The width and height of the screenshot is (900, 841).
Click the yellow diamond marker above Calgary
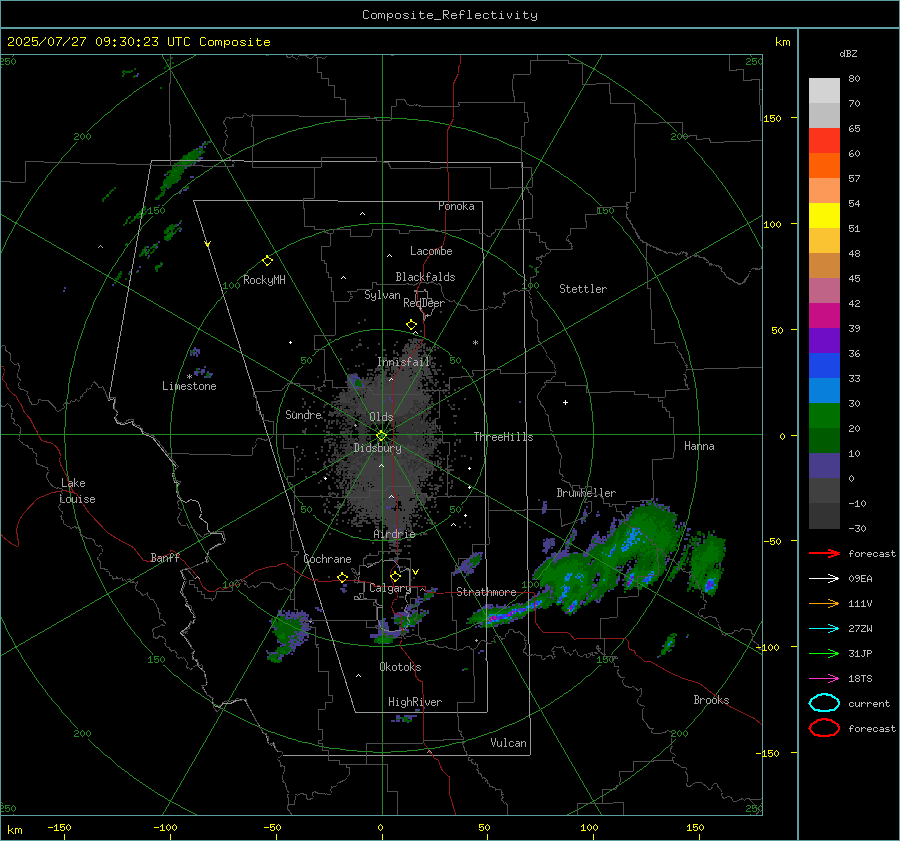point(395,576)
